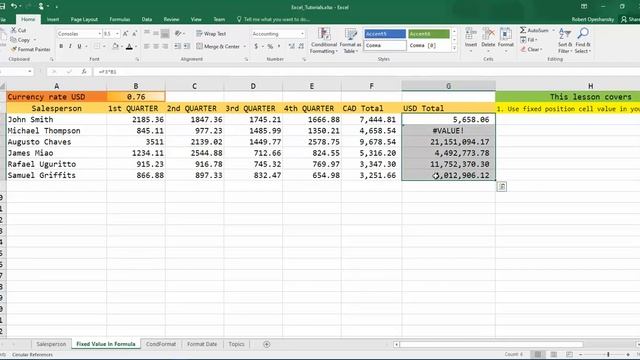The width and height of the screenshot is (640, 360).
Task: Toggle Underline formatting
Action: (x=79, y=46)
